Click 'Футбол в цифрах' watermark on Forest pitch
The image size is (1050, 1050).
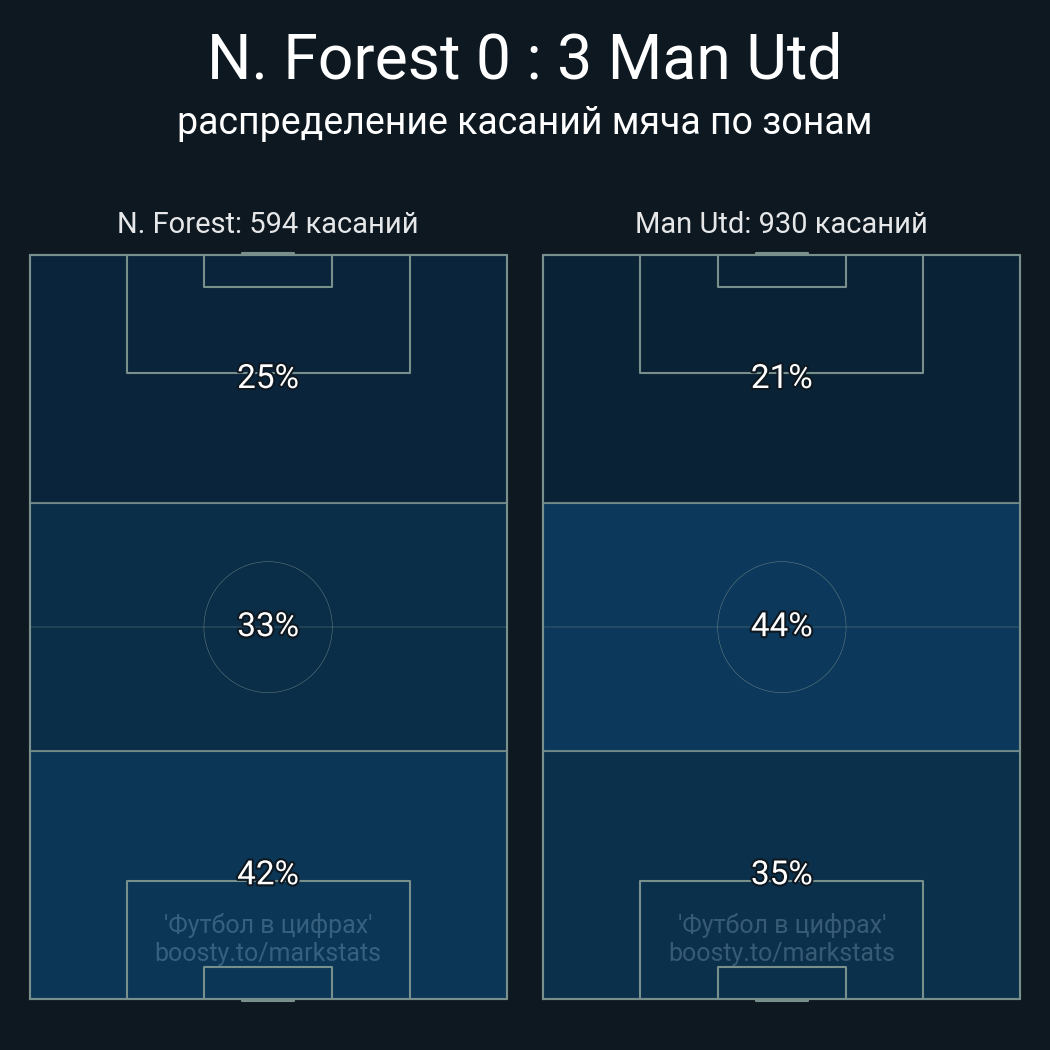point(268,924)
